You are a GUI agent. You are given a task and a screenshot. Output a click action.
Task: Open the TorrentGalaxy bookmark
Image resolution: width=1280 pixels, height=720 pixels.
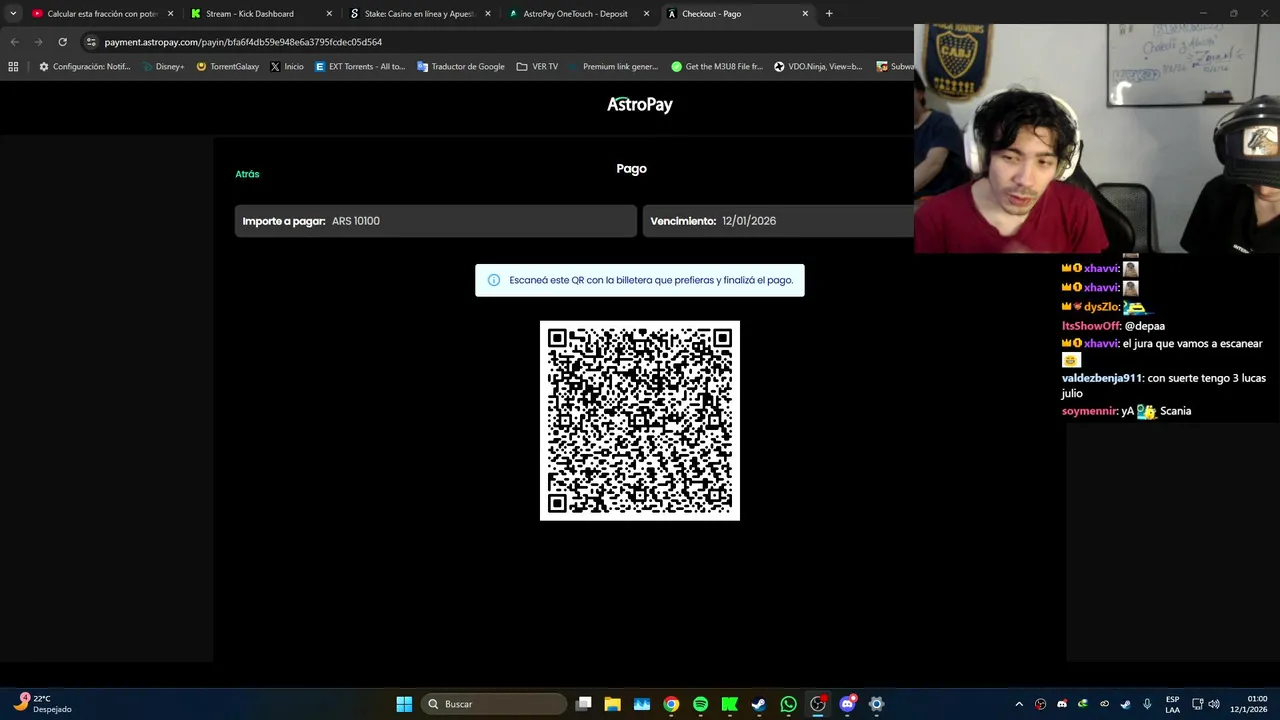pos(228,67)
